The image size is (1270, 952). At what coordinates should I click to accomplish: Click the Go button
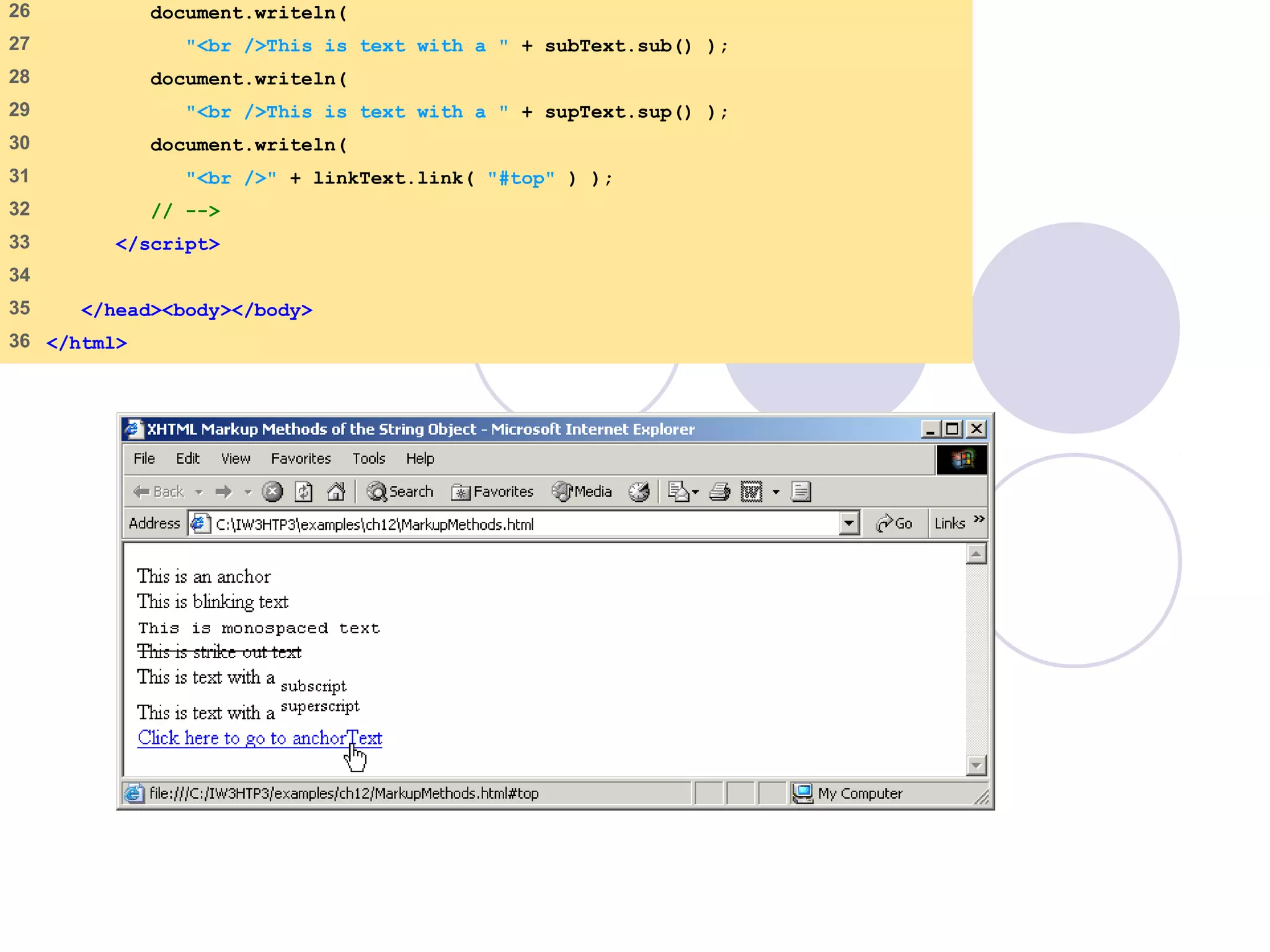click(x=894, y=524)
